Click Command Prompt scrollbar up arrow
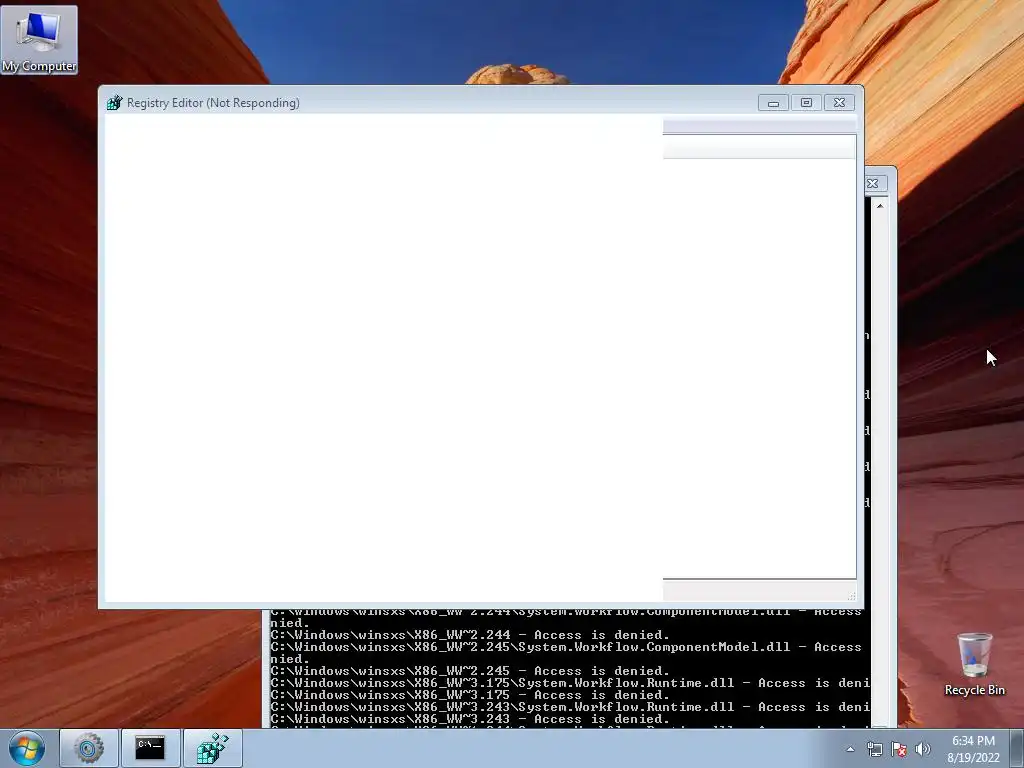 880,206
